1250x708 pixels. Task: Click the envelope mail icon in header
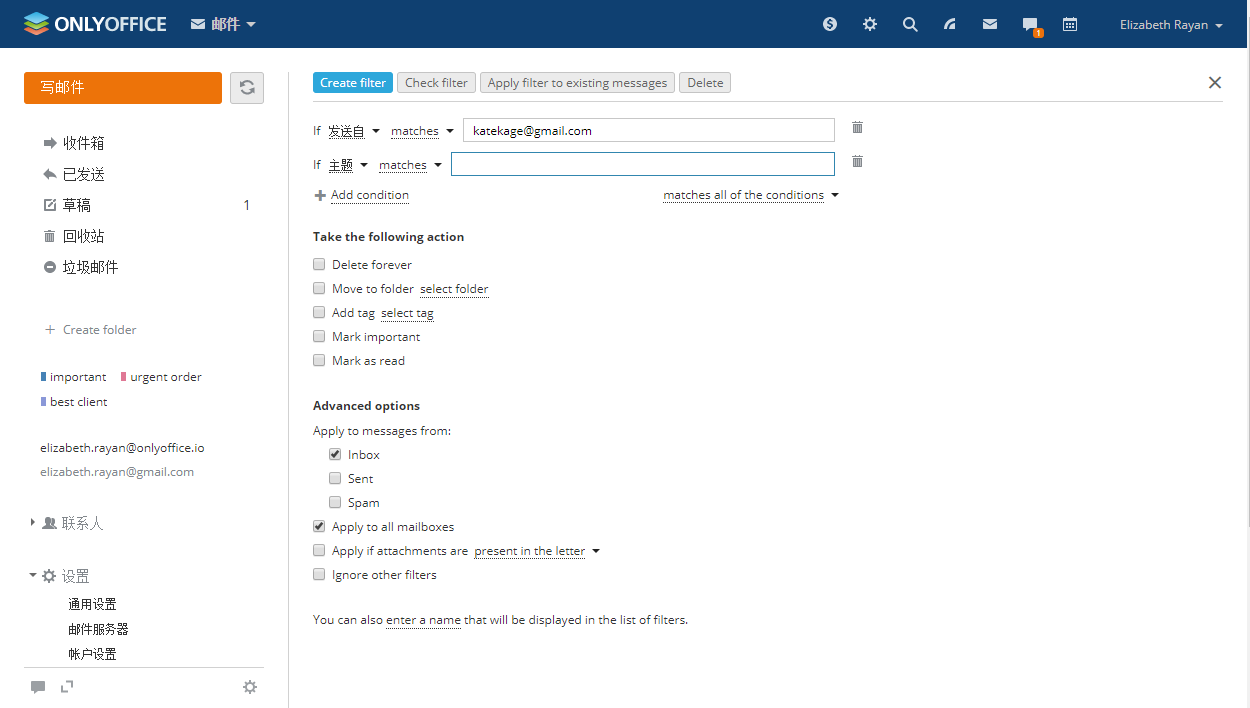pos(990,25)
